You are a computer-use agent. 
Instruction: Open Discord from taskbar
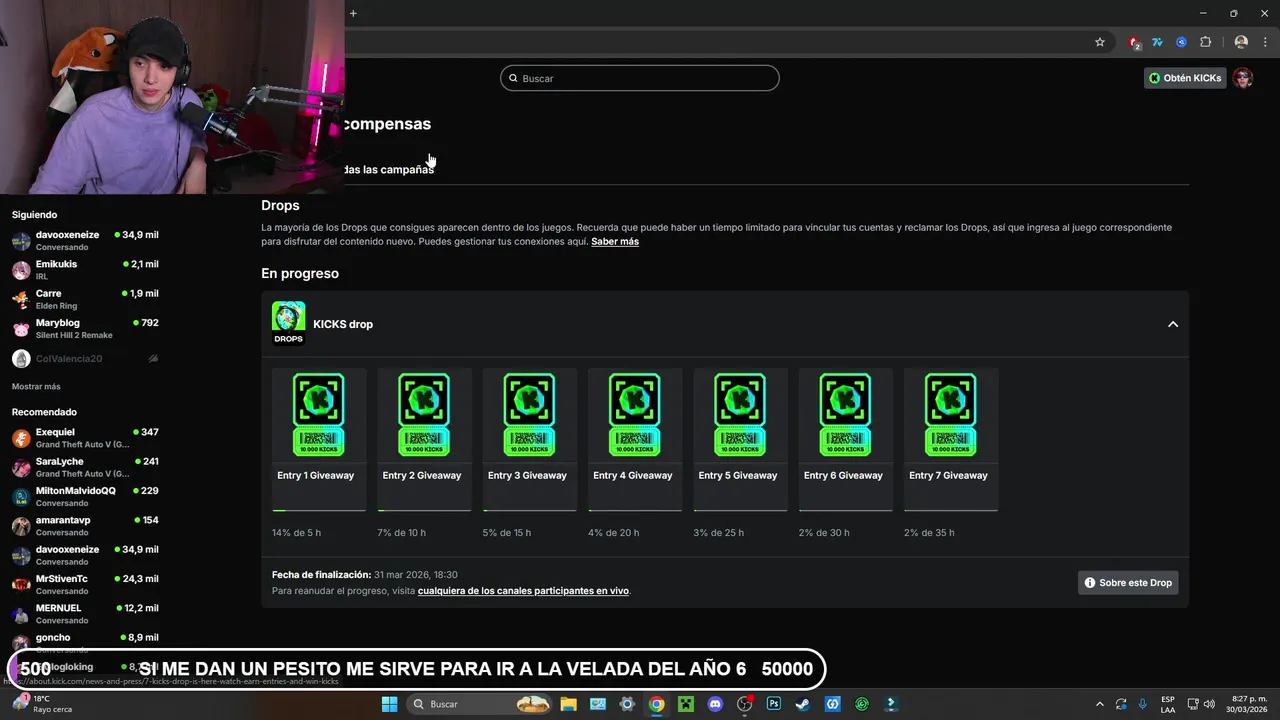coord(715,704)
